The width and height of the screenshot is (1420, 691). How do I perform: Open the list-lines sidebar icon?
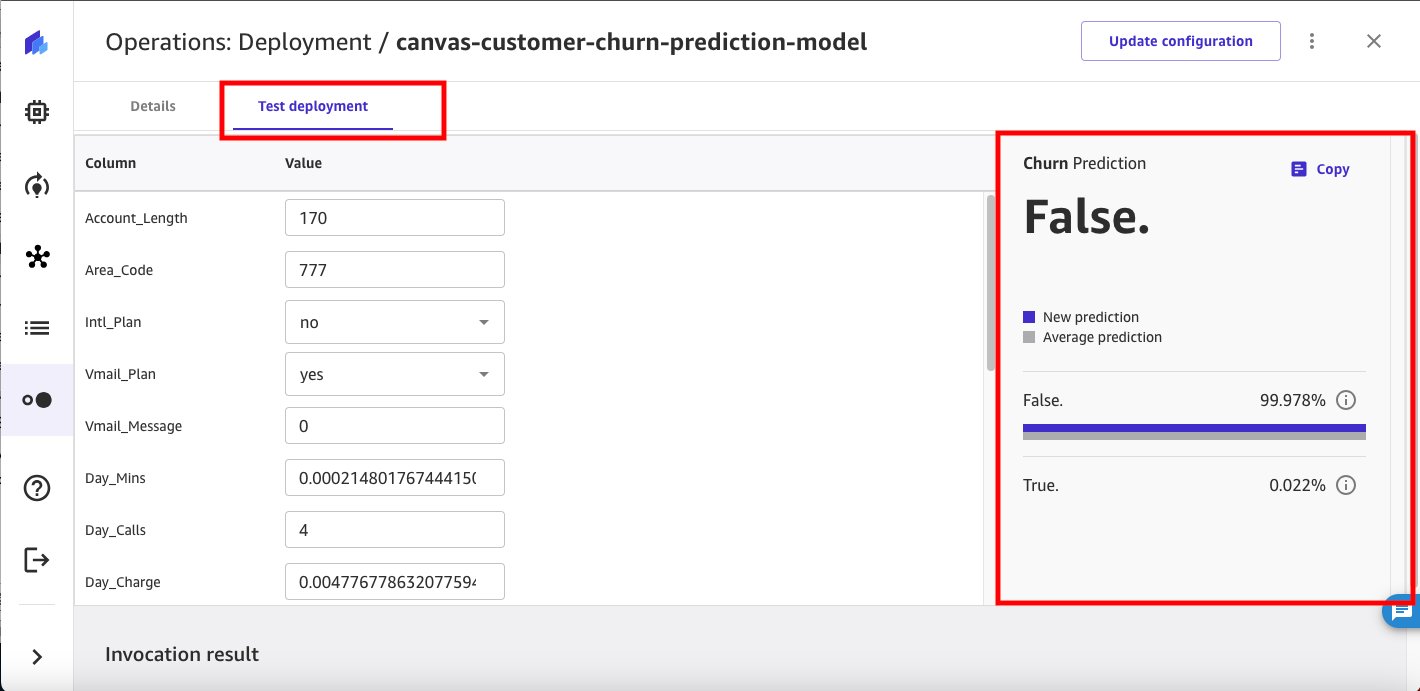pos(37,328)
